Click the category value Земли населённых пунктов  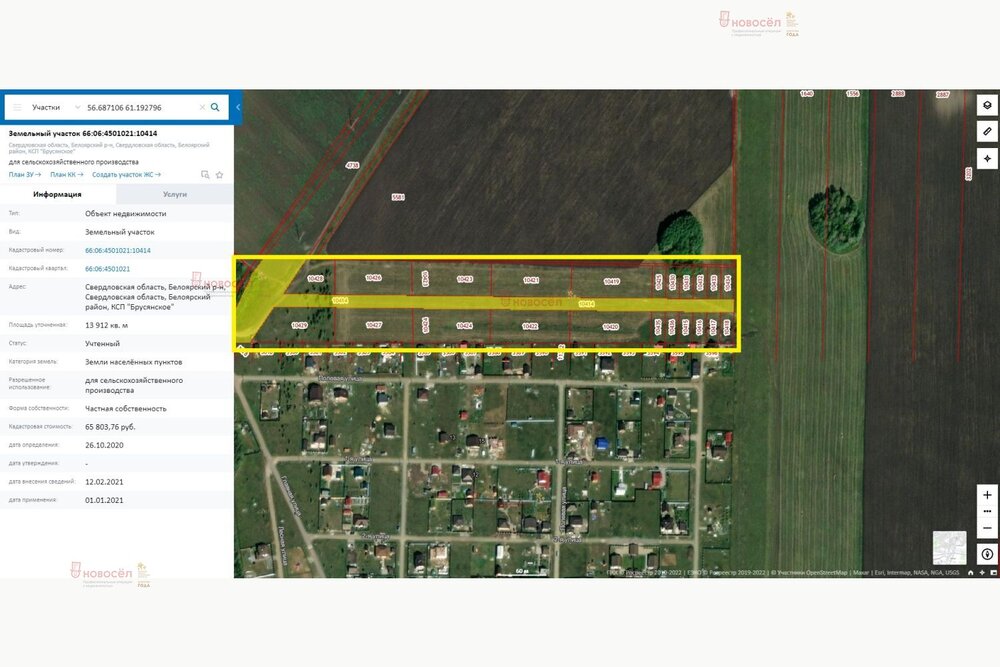point(134,362)
